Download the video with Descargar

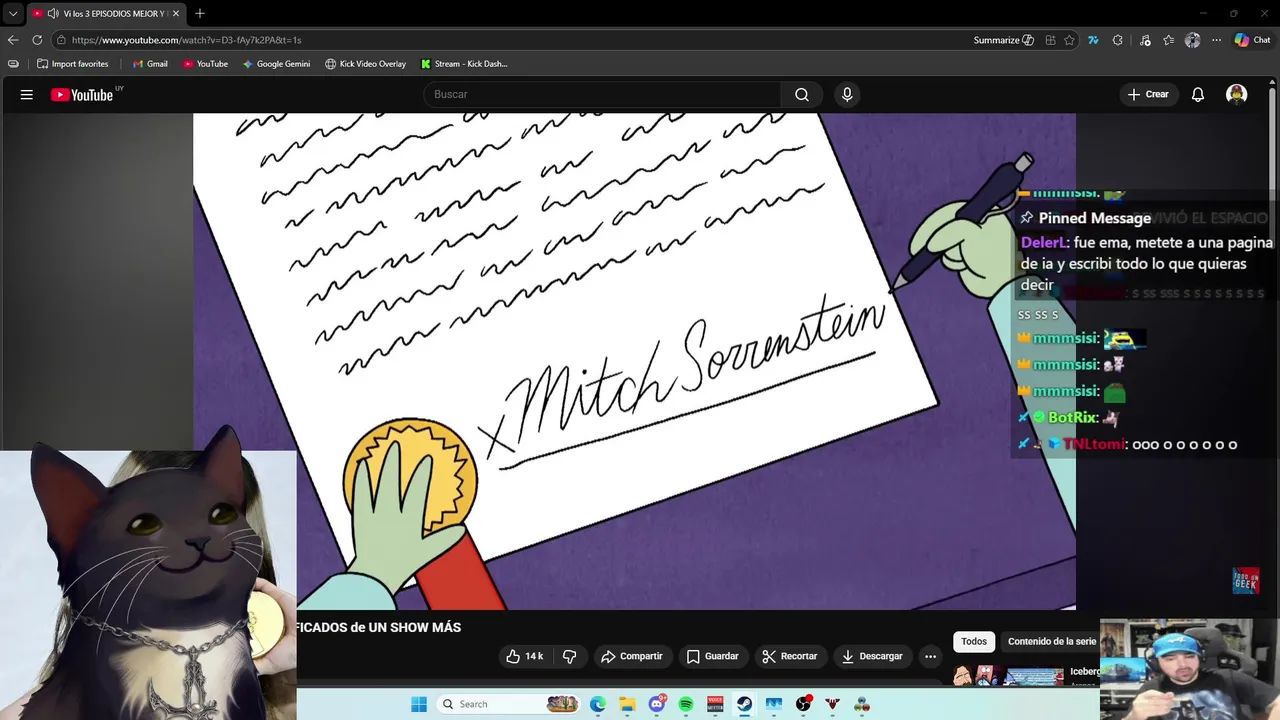[x=872, y=656]
